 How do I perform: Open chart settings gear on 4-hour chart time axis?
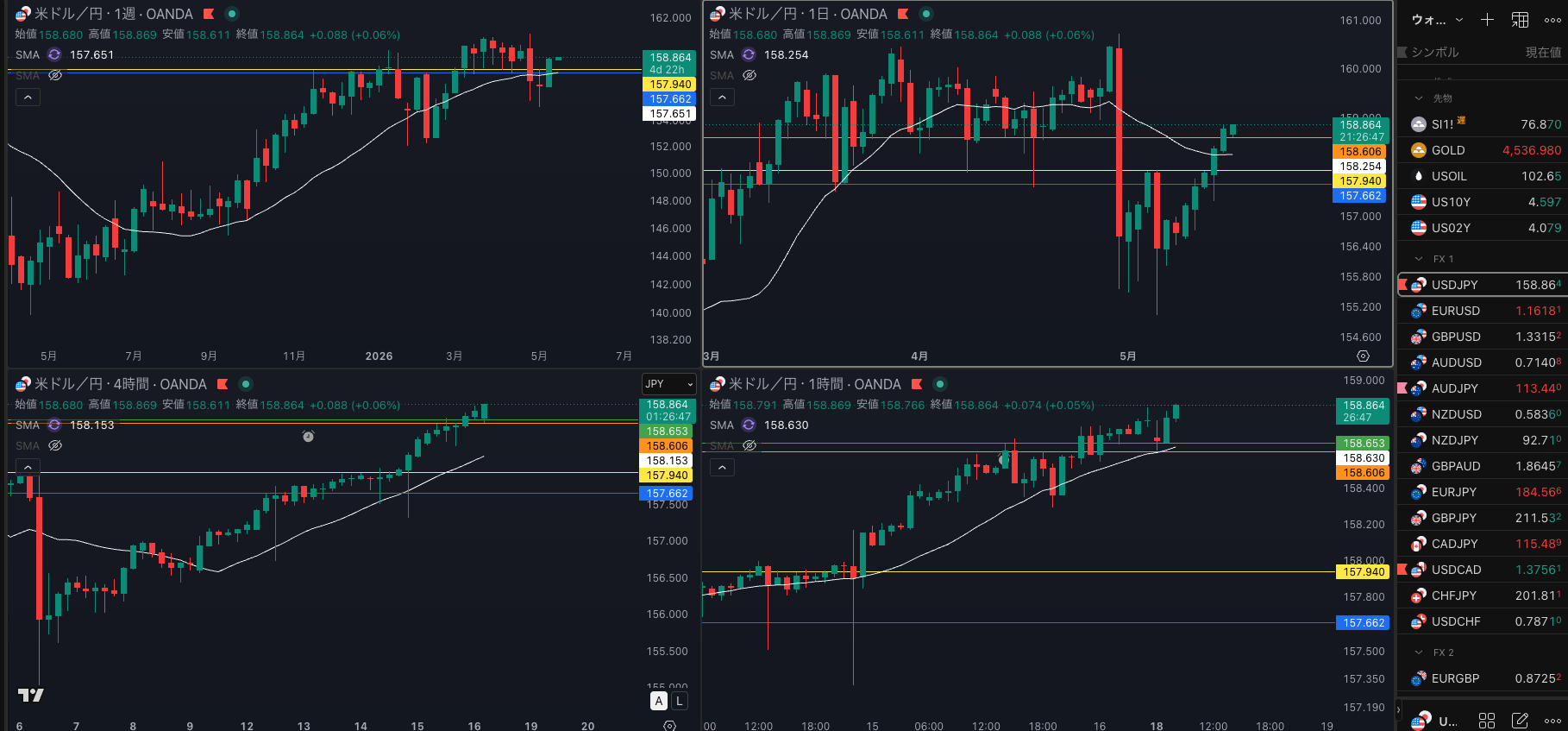point(669,726)
